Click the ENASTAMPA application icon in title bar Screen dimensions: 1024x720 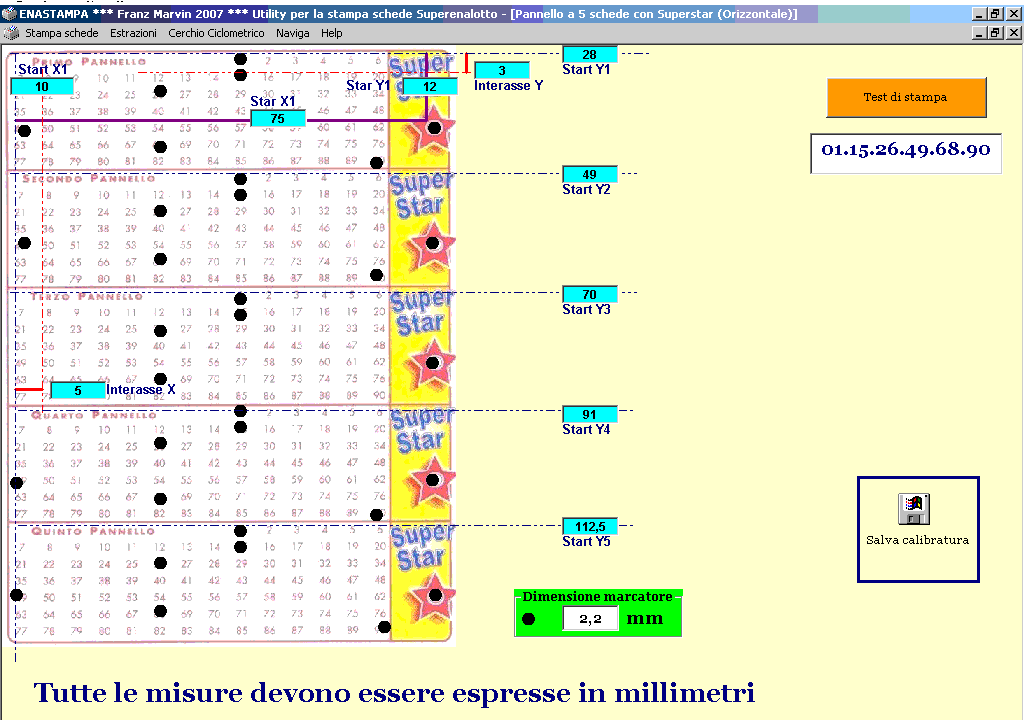coord(9,14)
